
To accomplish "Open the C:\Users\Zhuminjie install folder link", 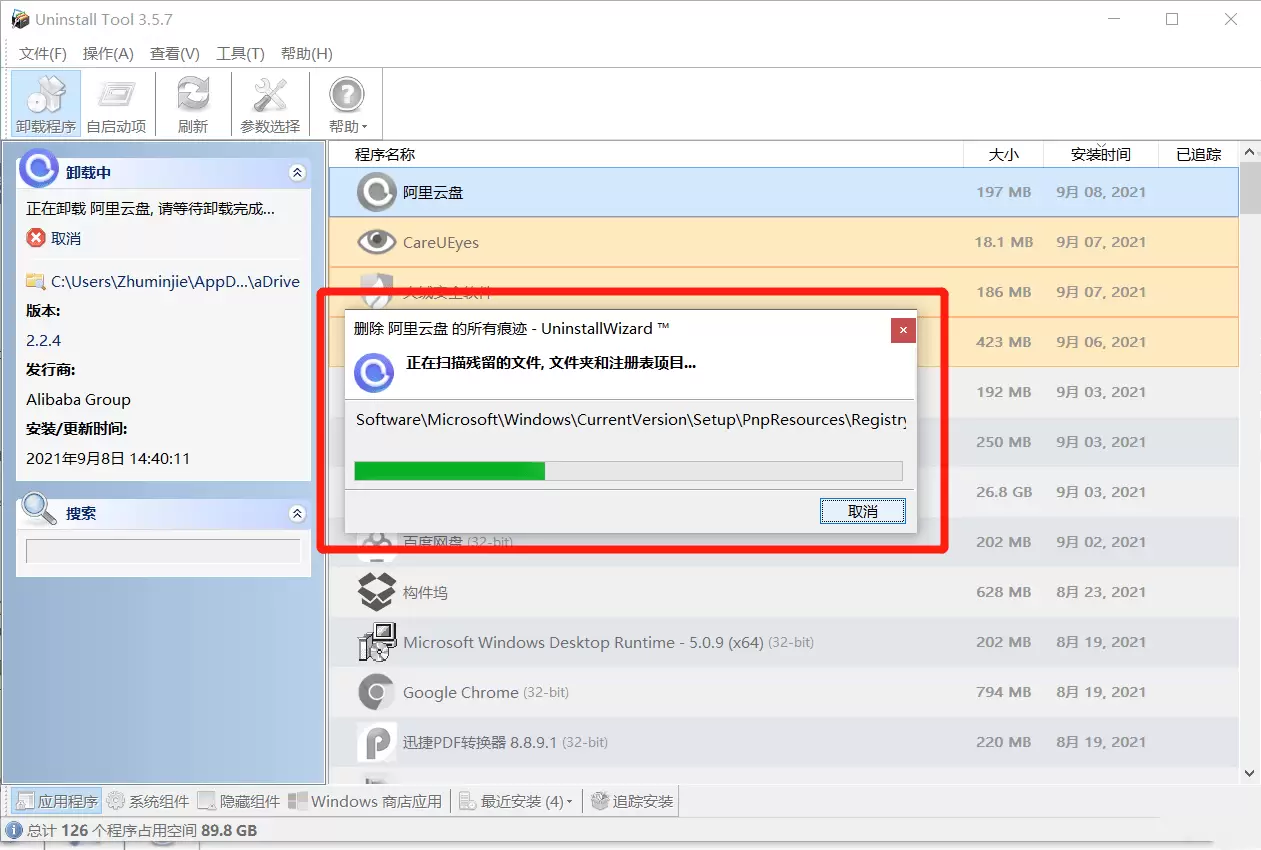I will coord(176,281).
